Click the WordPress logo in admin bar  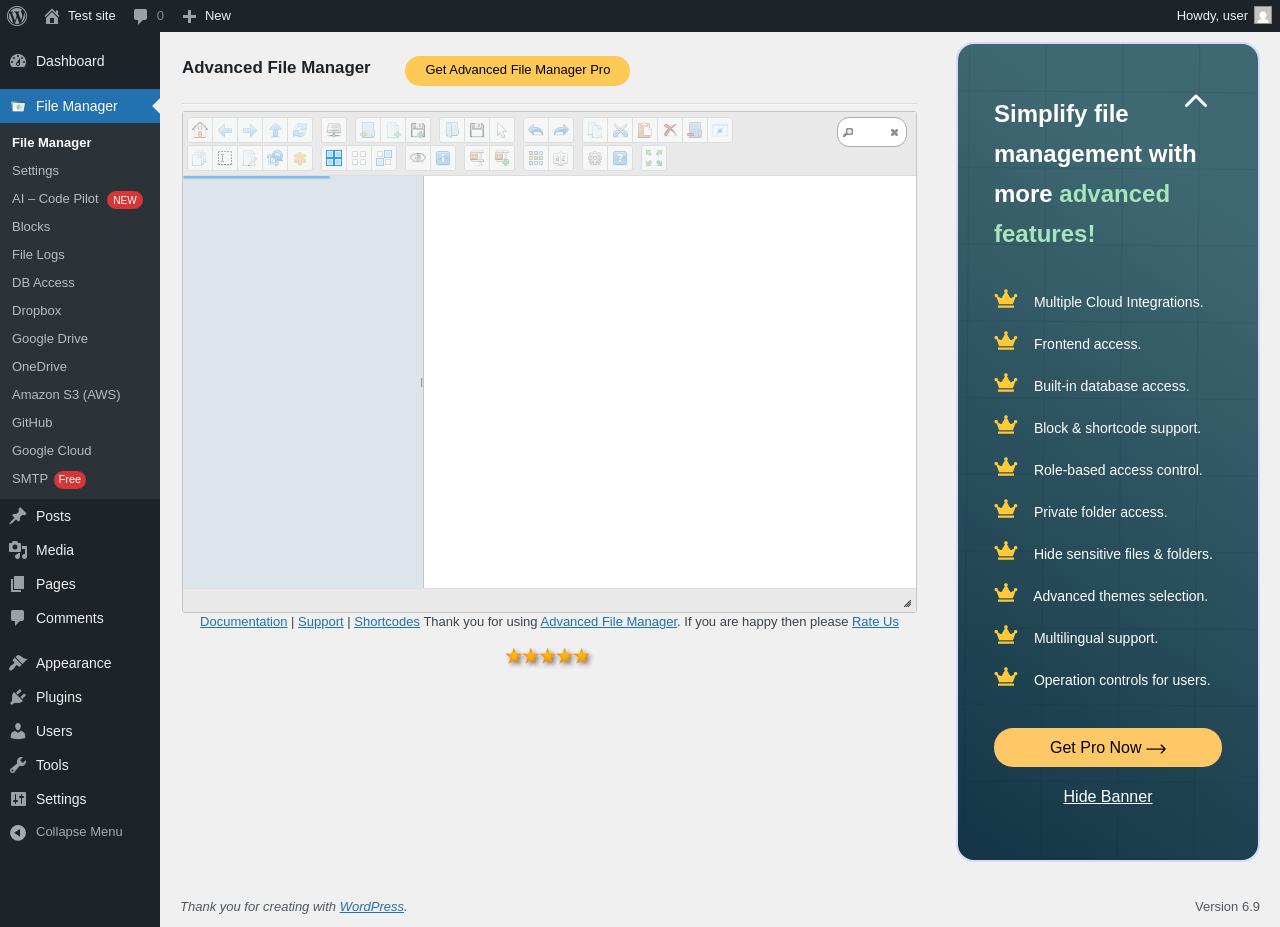(x=17, y=16)
